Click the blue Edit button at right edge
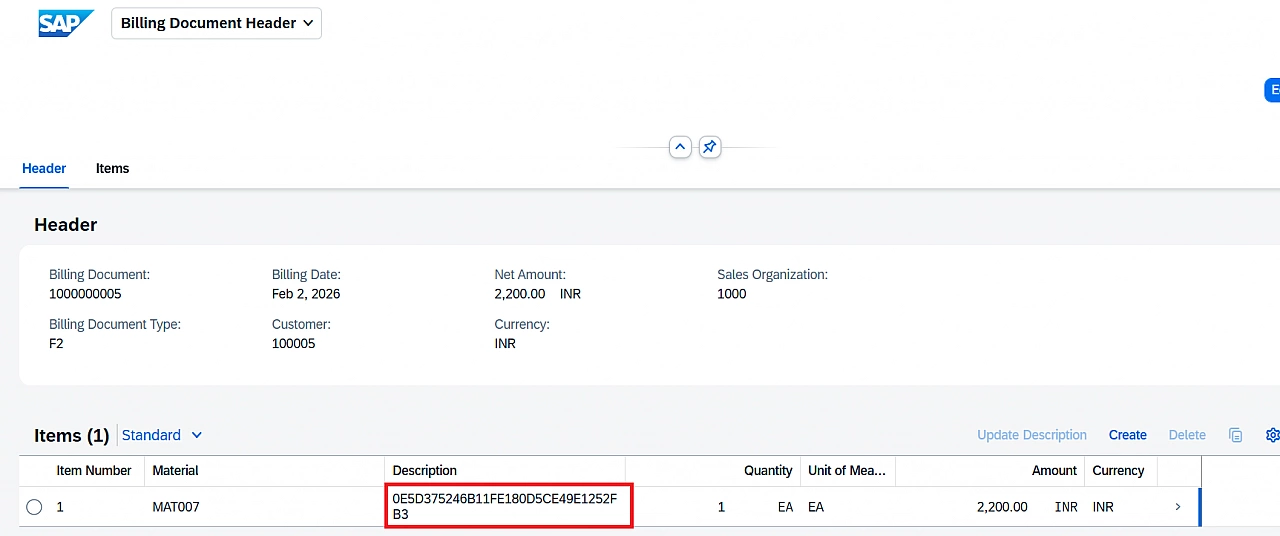The width and height of the screenshot is (1280, 536). [1272, 90]
